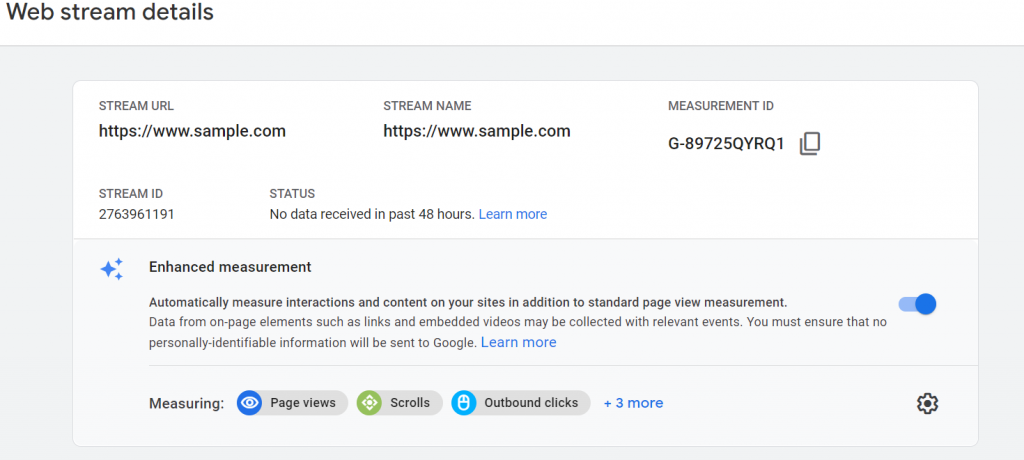Select Measurement ID text G-89725QYRQ1
The width and height of the screenshot is (1024, 460).
726,144
